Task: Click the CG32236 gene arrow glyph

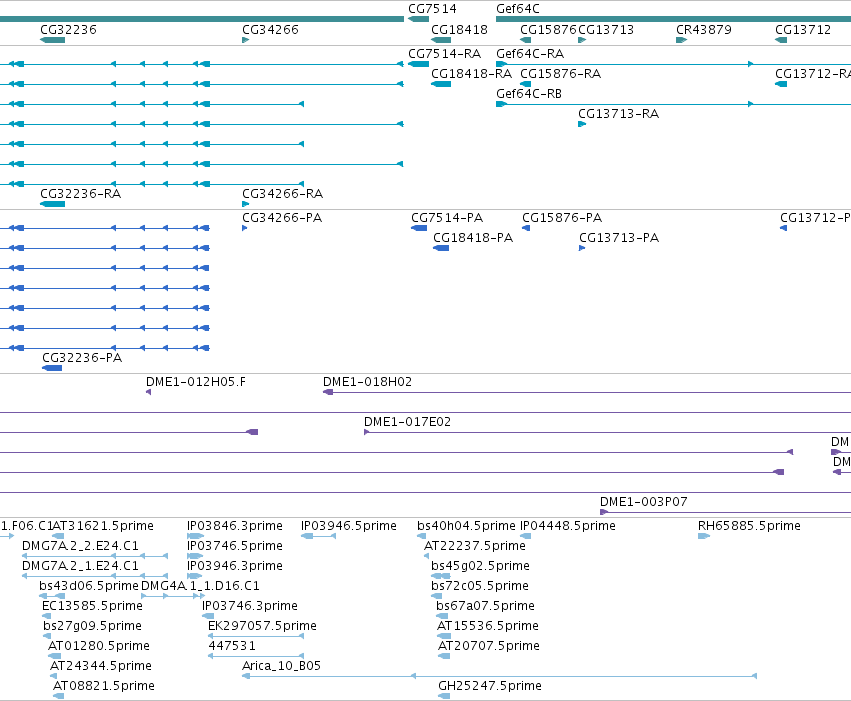Action: (53, 40)
